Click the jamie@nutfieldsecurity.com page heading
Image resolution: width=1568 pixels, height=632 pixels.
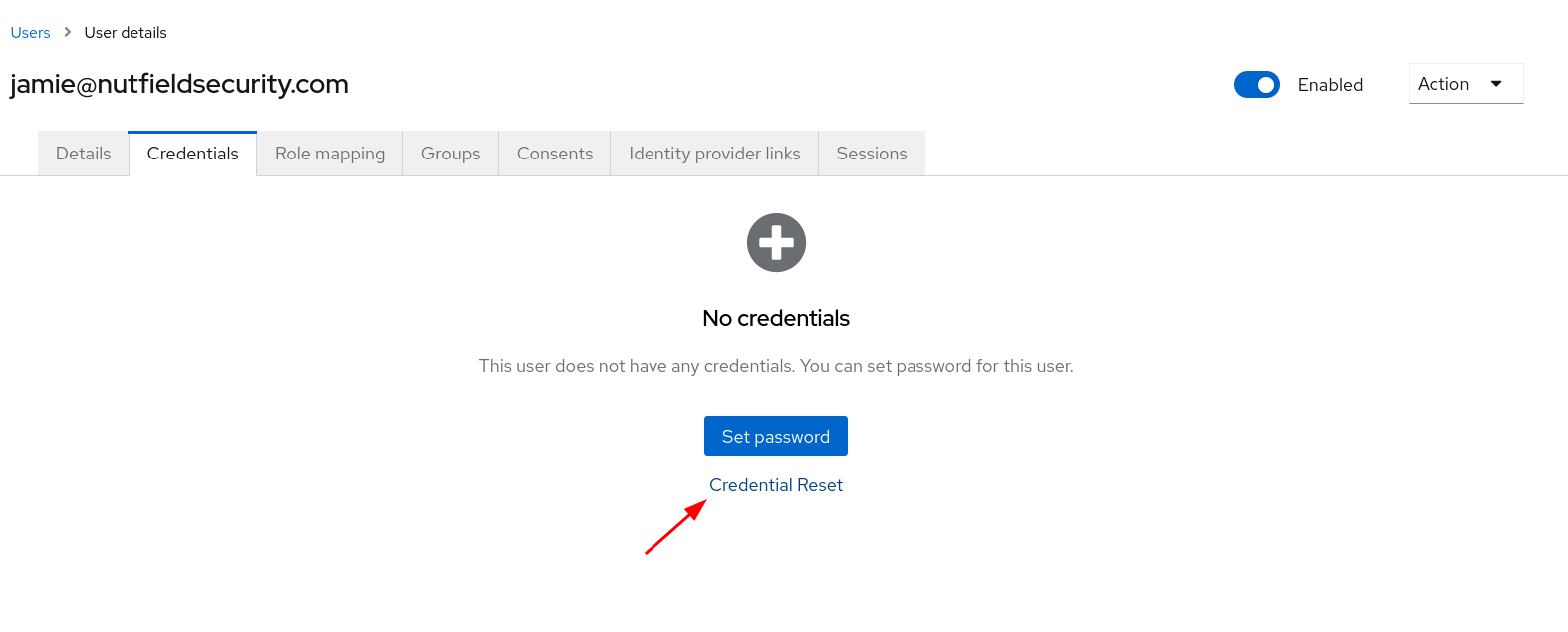point(179,84)
